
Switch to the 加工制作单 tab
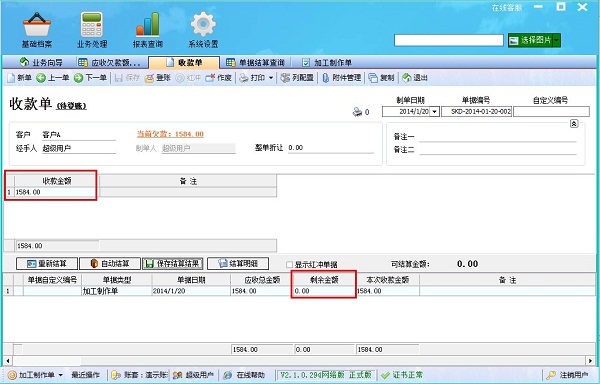coord(327,62)
